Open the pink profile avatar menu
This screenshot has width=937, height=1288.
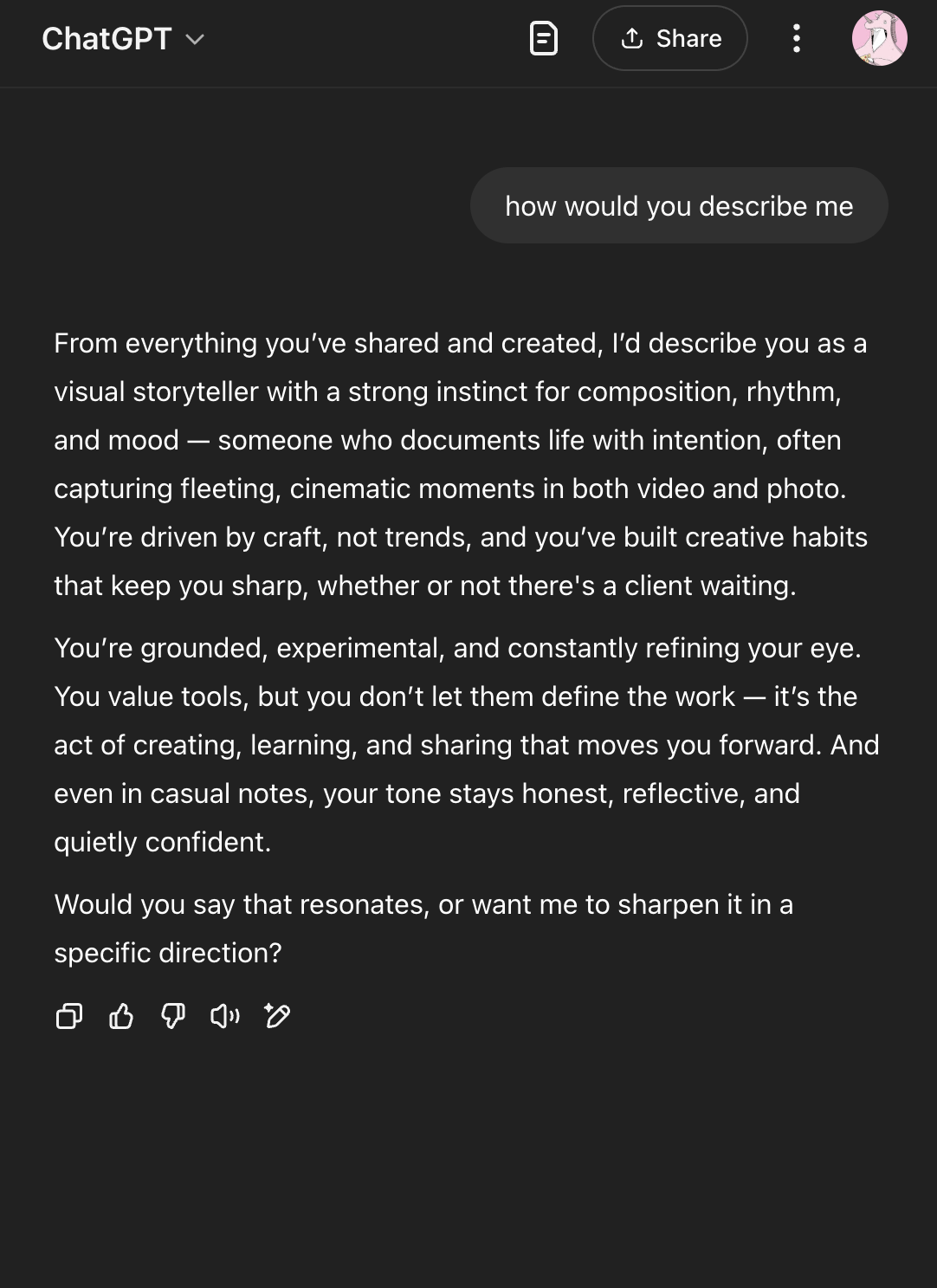(880, 38)
